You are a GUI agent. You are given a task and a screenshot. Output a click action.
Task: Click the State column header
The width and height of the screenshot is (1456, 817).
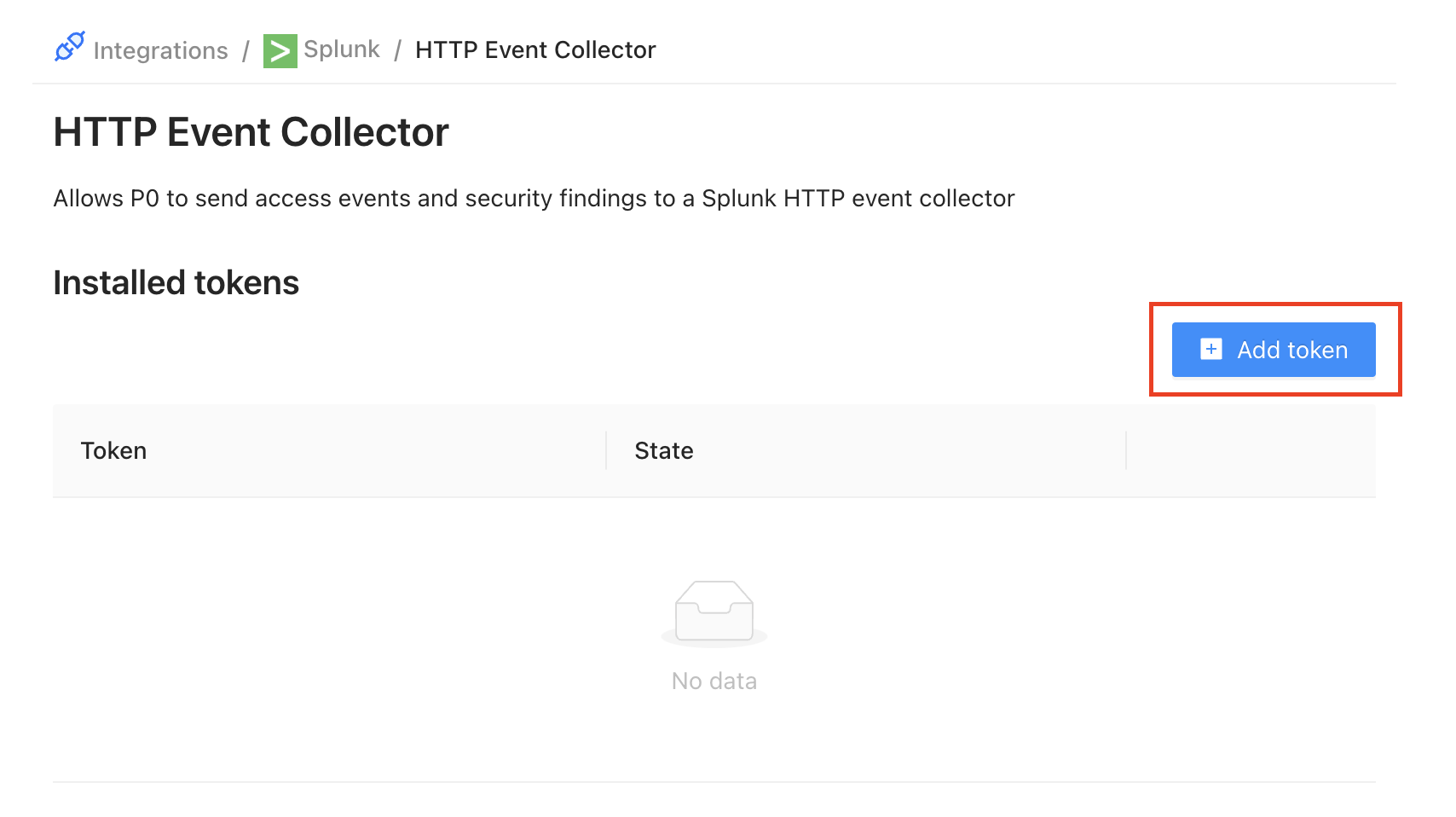coord(664,450)
